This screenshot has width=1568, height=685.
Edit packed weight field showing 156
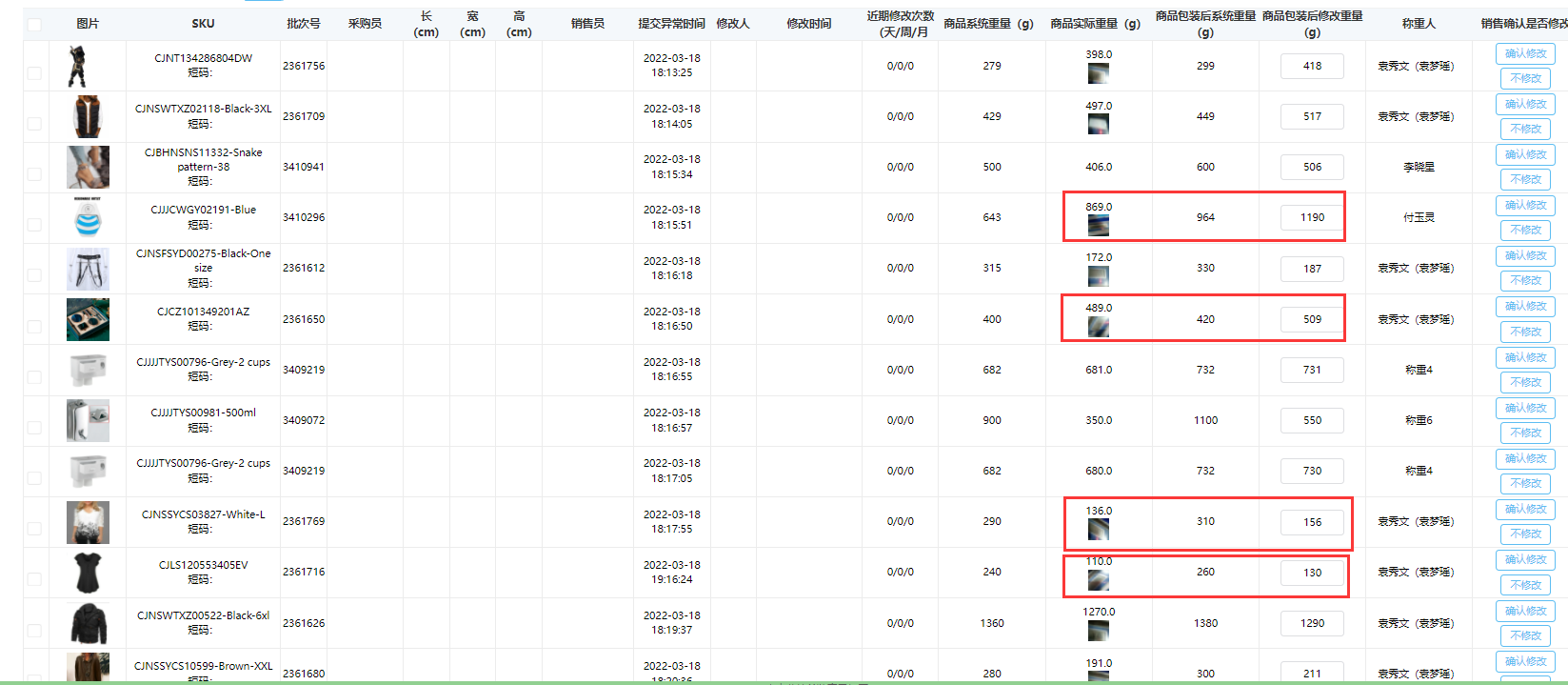tap(1312, 522)
